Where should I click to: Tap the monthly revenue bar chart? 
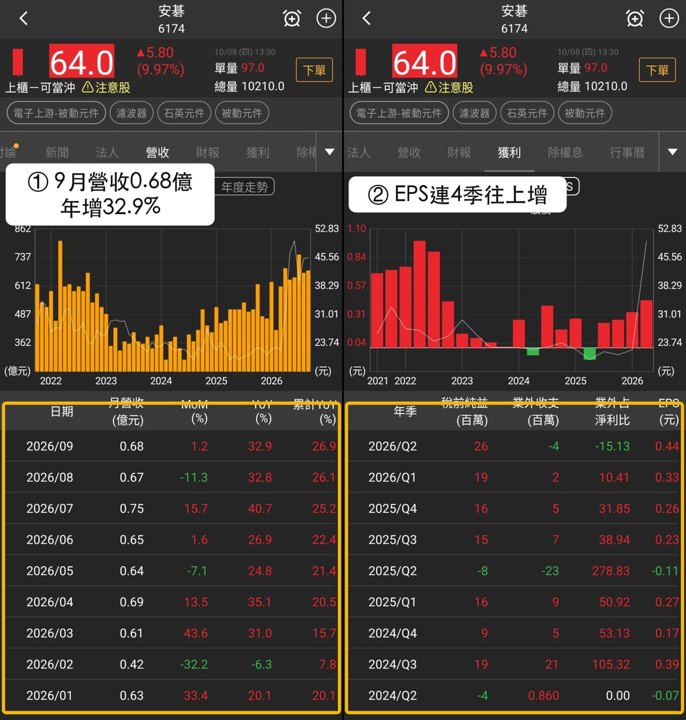coord(173,301)
